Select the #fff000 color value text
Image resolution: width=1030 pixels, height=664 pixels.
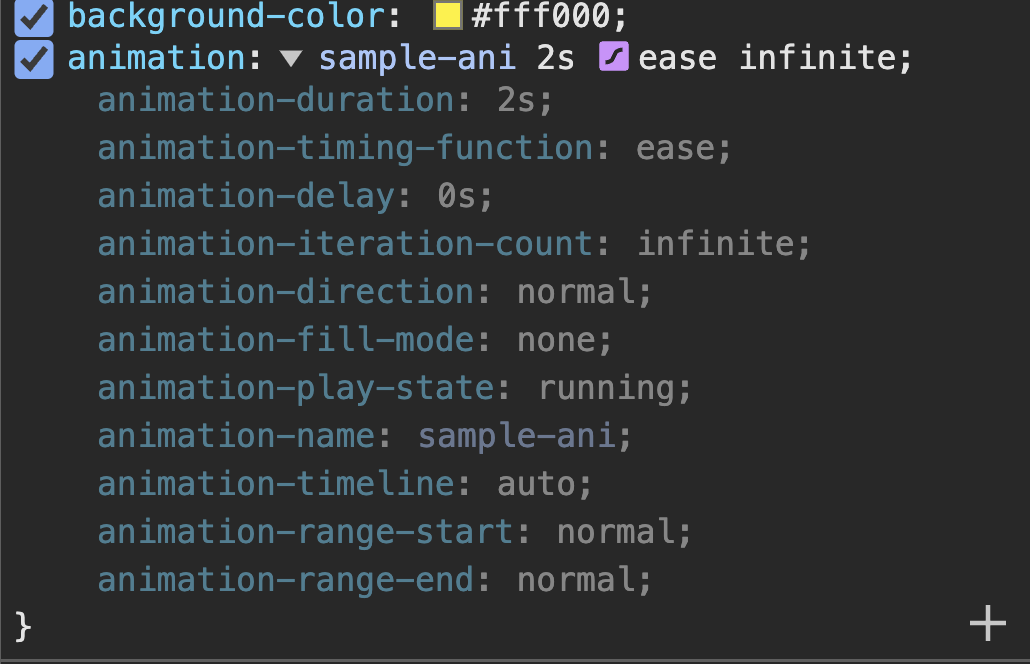[x=549, y=16]
